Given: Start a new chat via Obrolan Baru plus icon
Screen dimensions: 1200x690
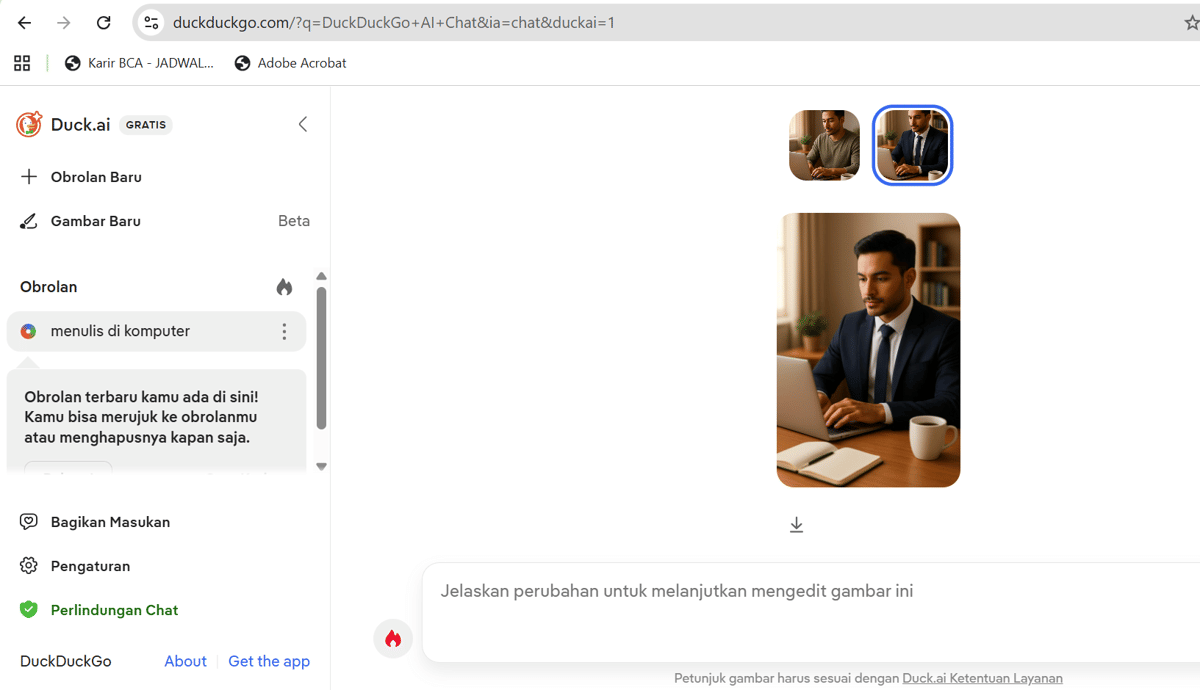Looking at the screenshot, I should (x=28, y=177).
